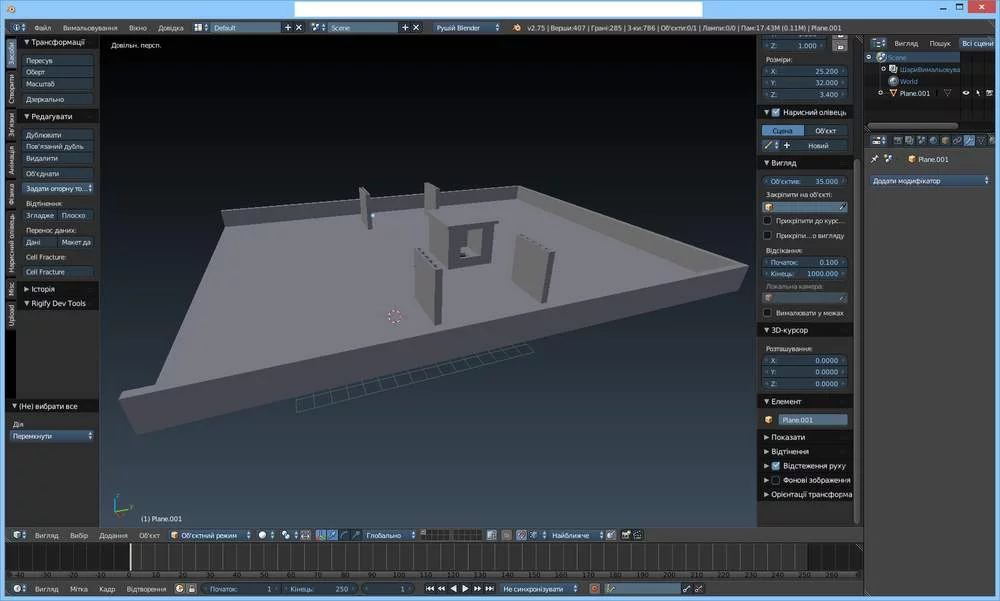The height and width of the screenshot is (601, 1000).
Task: Click the play animation button in the timeline
Action: tap(466, 589)
